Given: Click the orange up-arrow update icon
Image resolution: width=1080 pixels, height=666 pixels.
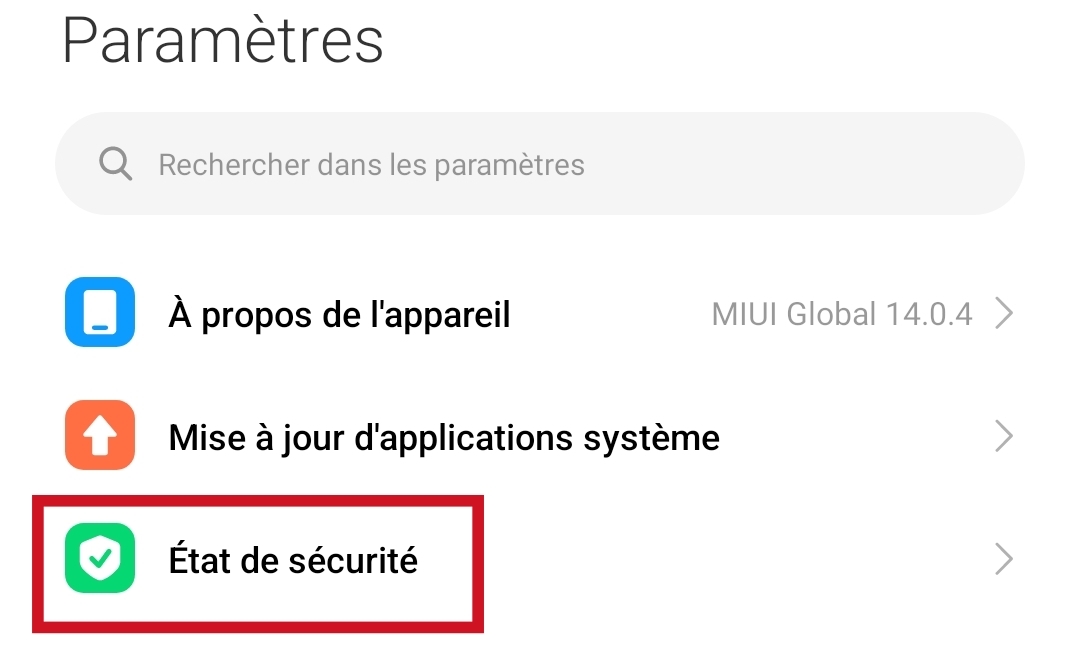Looking at the screenshot, I should click(x=99, y=436).
